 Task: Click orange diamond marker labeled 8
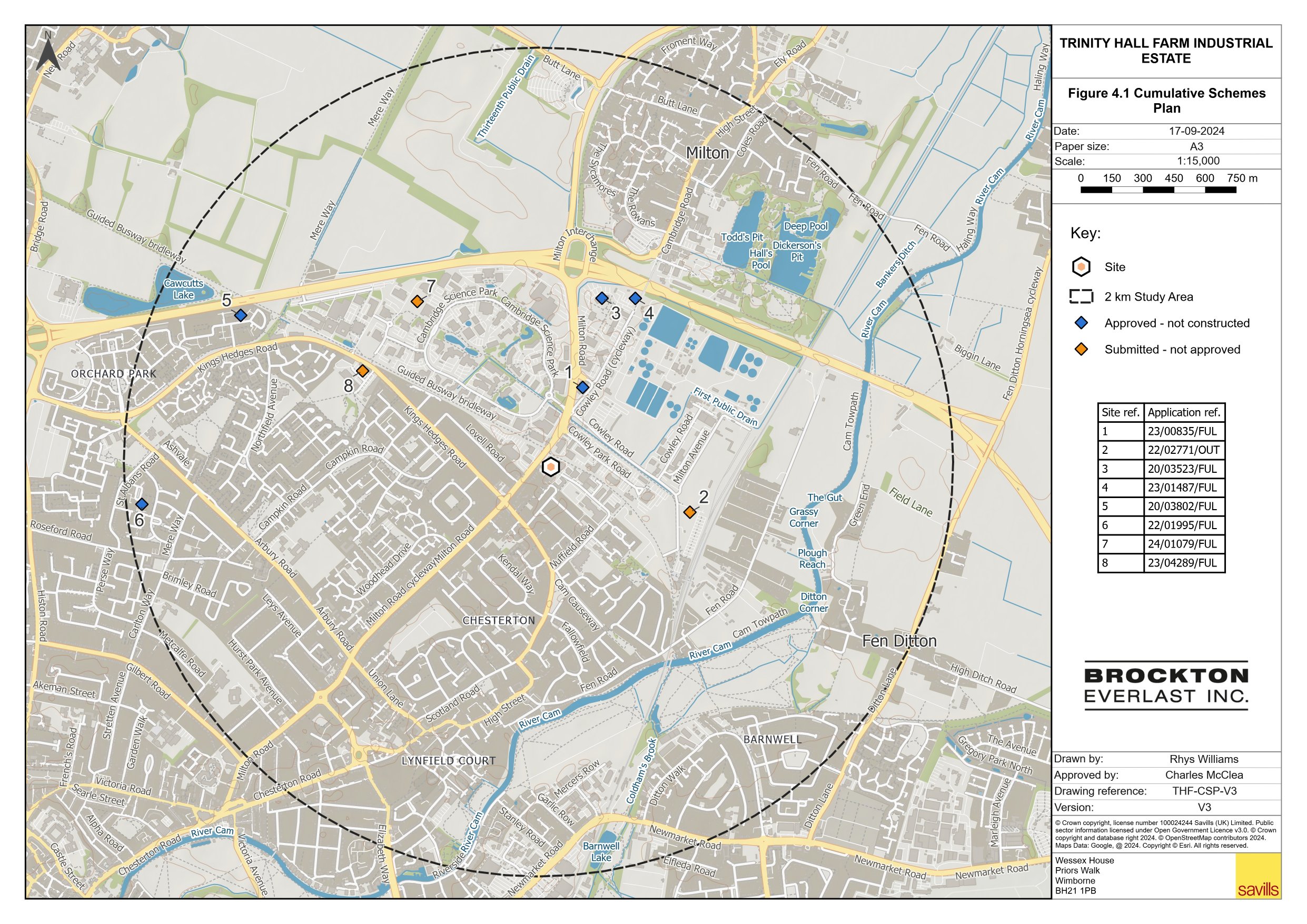[363, 371]
